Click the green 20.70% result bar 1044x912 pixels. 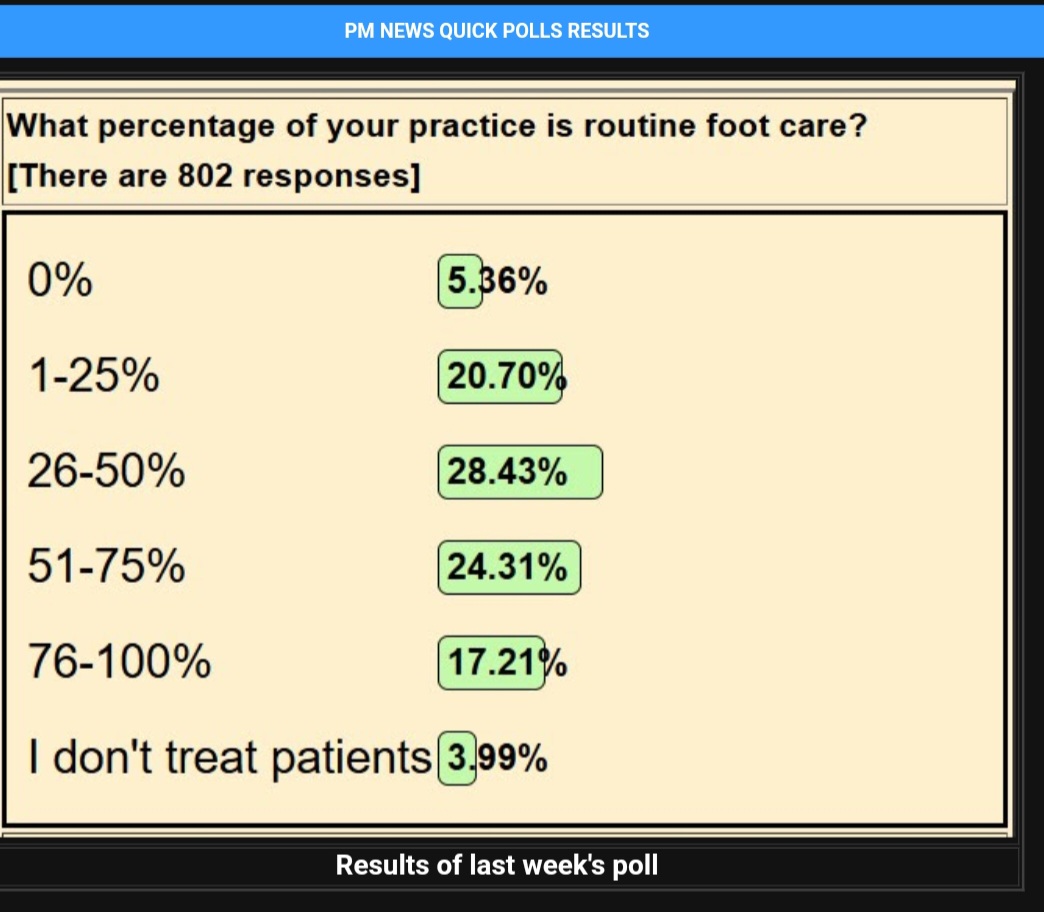click(x=500, y=377)
